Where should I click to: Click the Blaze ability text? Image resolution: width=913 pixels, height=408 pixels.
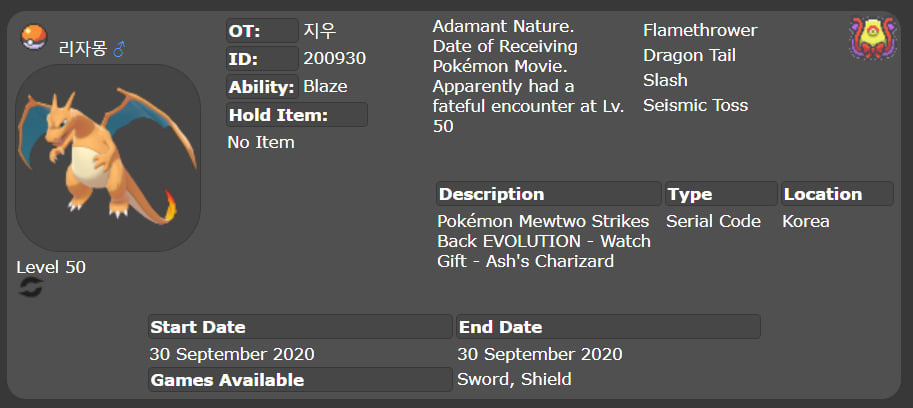(325, 87)
